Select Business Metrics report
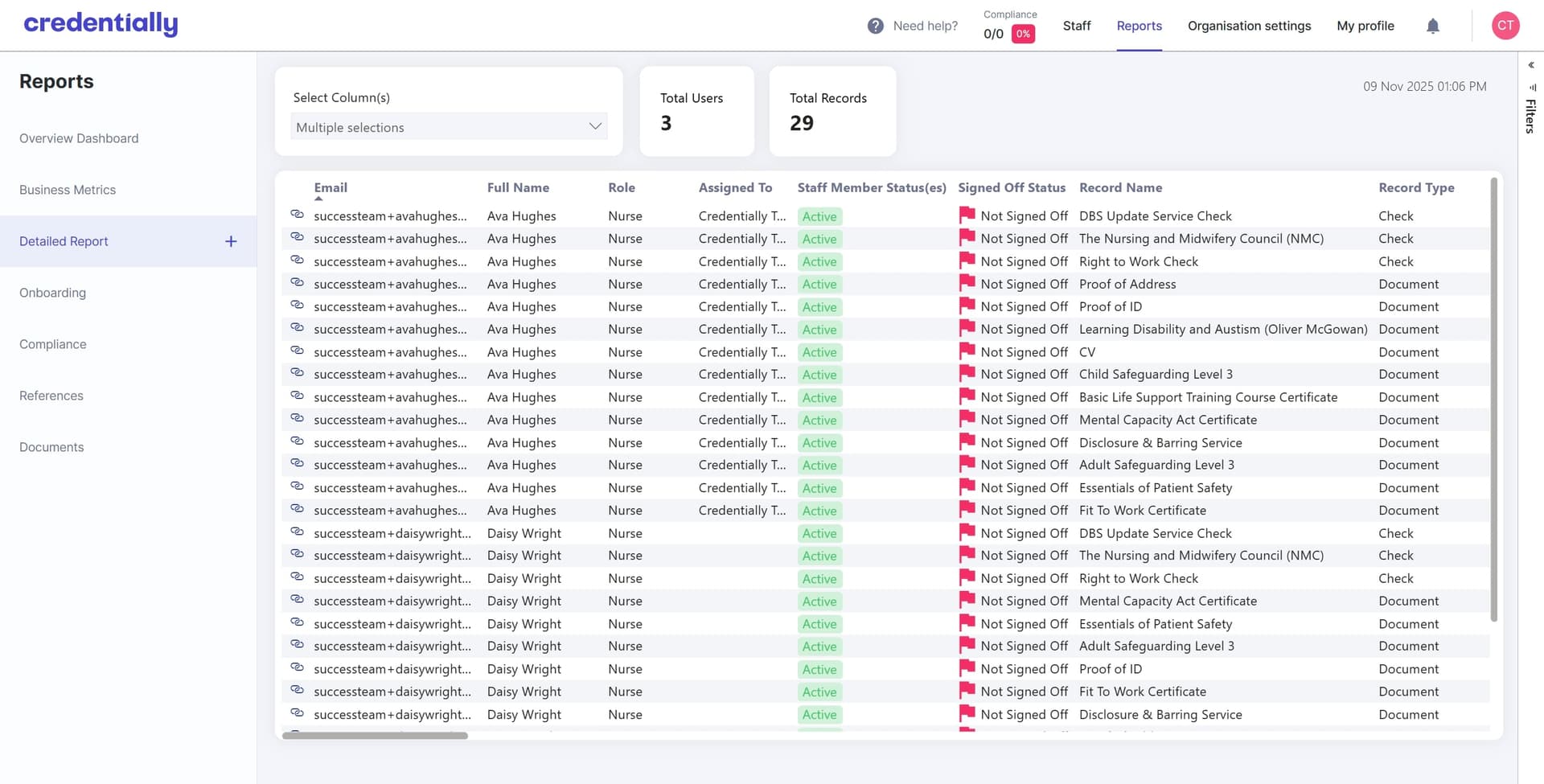 click(x=68, y=190)
